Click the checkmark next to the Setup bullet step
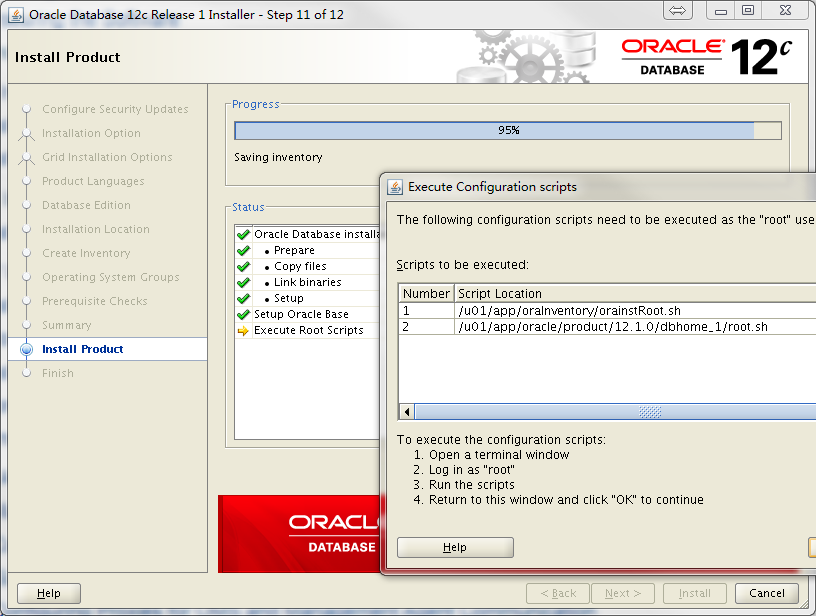816x616 pixels. coord(243,298)
